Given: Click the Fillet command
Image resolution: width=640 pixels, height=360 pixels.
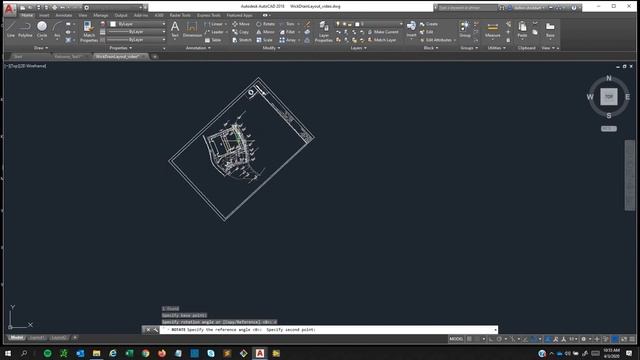Looking at the screenshot, I should (x=287, y=32).
